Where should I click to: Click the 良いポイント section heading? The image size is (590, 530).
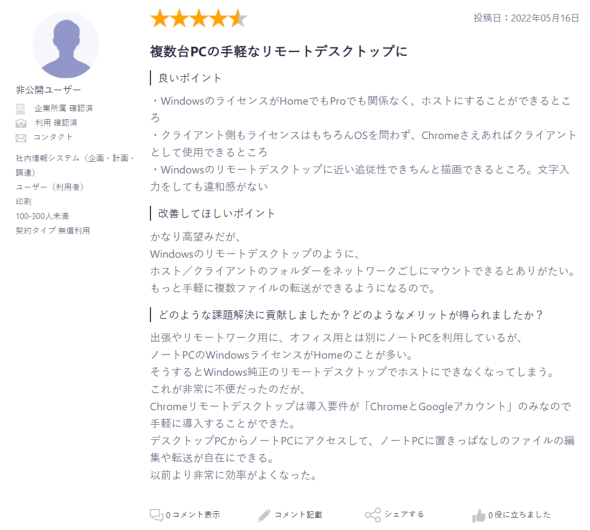click(190, 78)
